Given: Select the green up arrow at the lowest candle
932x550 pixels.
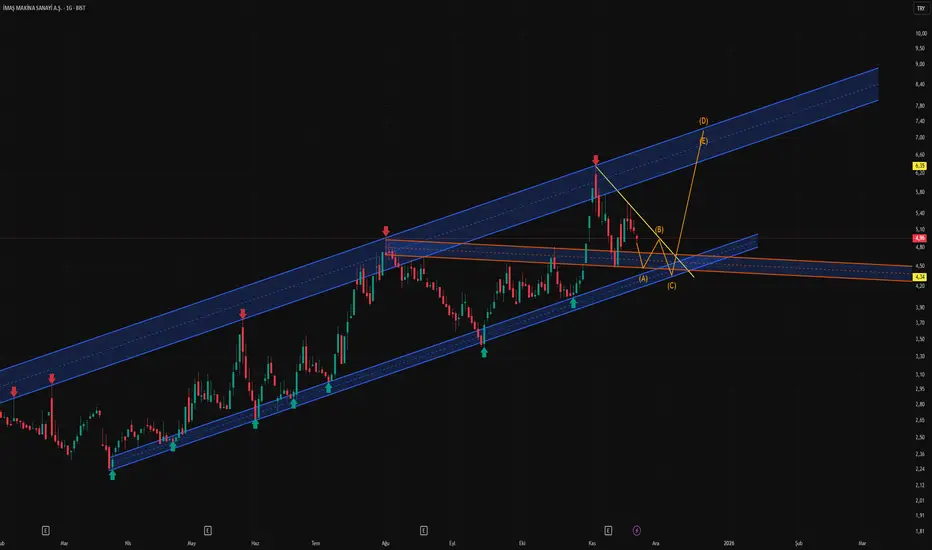Looking at the screenshot, I should pyautogui.click(x=112, y=474).
